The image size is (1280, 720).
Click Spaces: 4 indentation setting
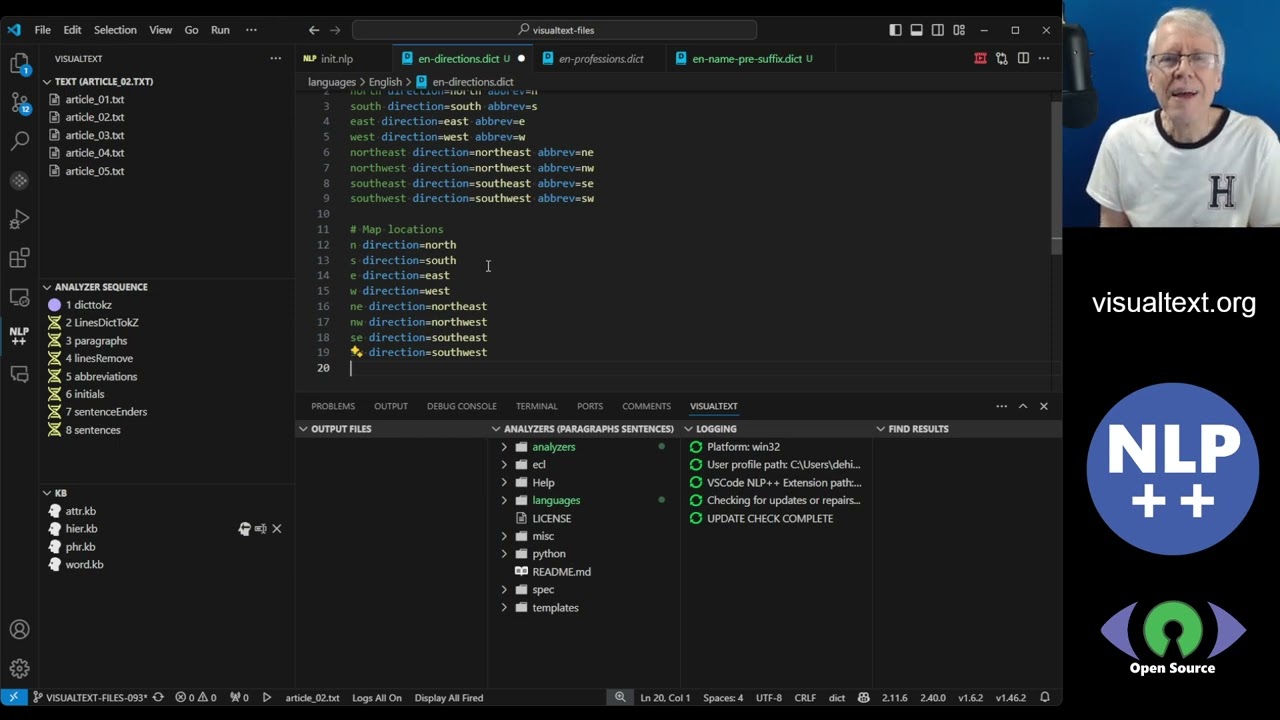click(723, 698)
